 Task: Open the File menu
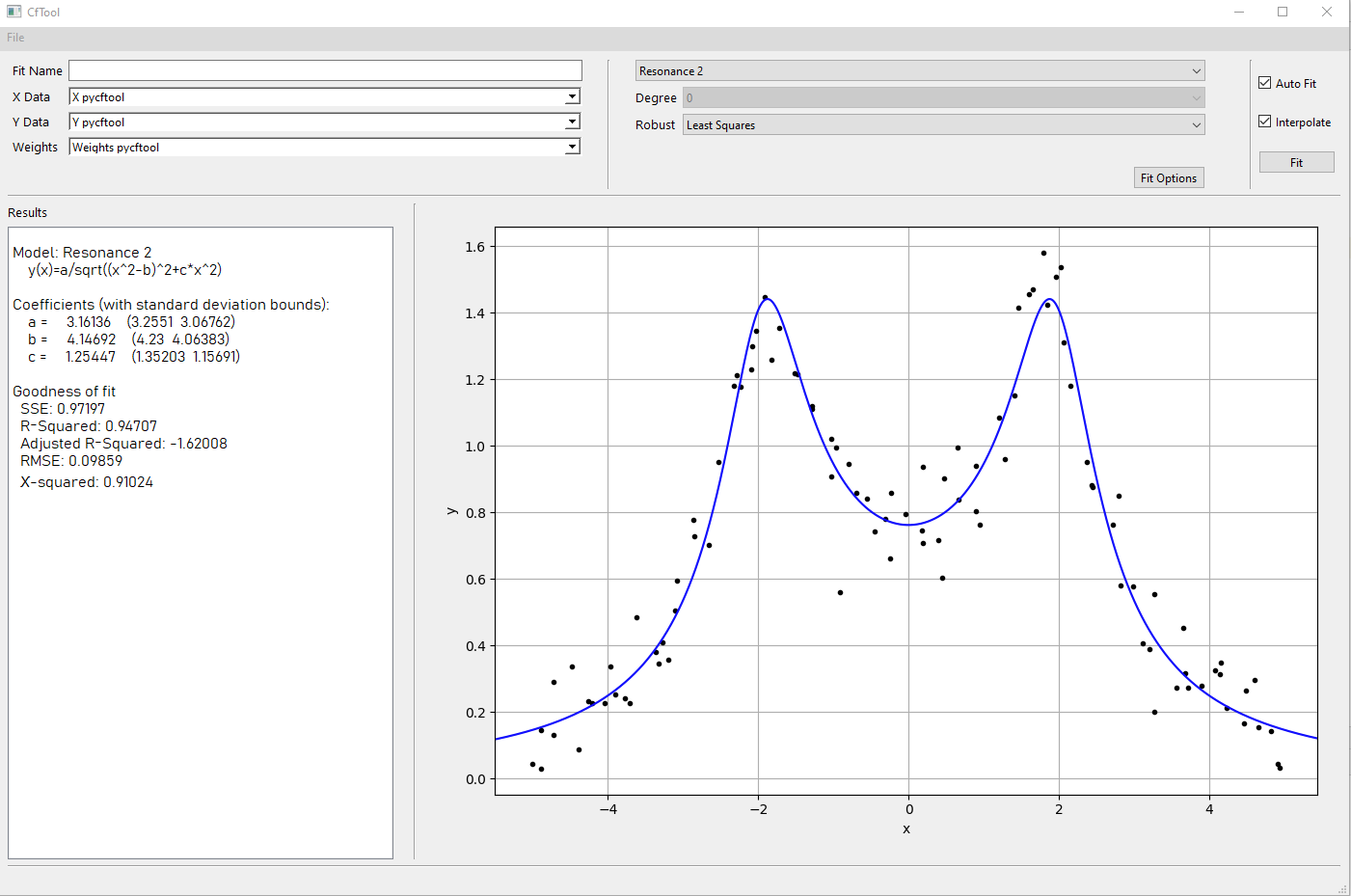pos(14,37)
